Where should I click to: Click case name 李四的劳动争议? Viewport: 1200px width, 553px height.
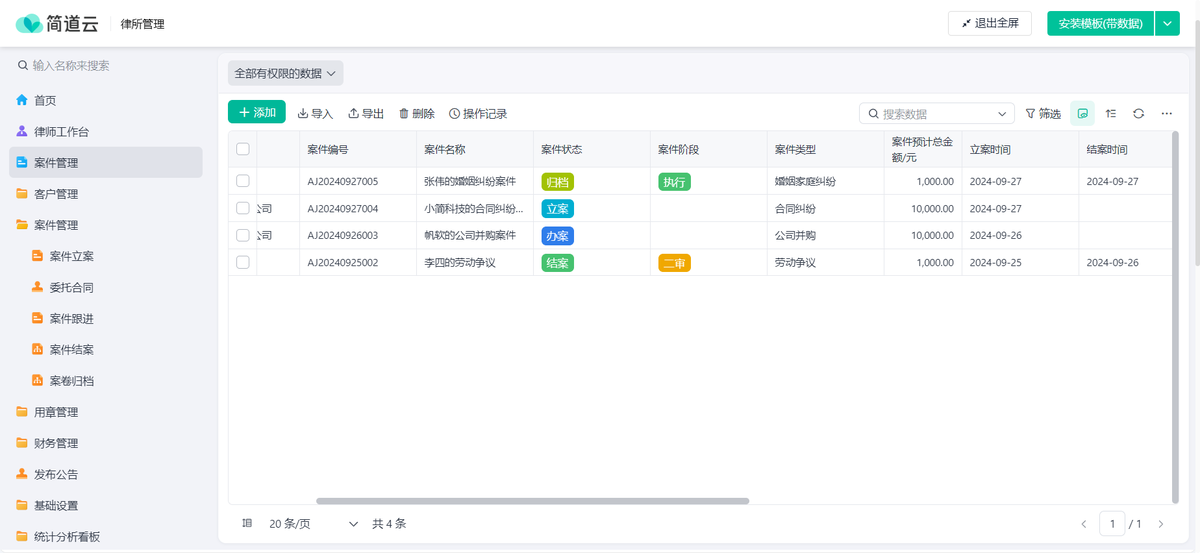pyautogui.click(x=460, y=263)
